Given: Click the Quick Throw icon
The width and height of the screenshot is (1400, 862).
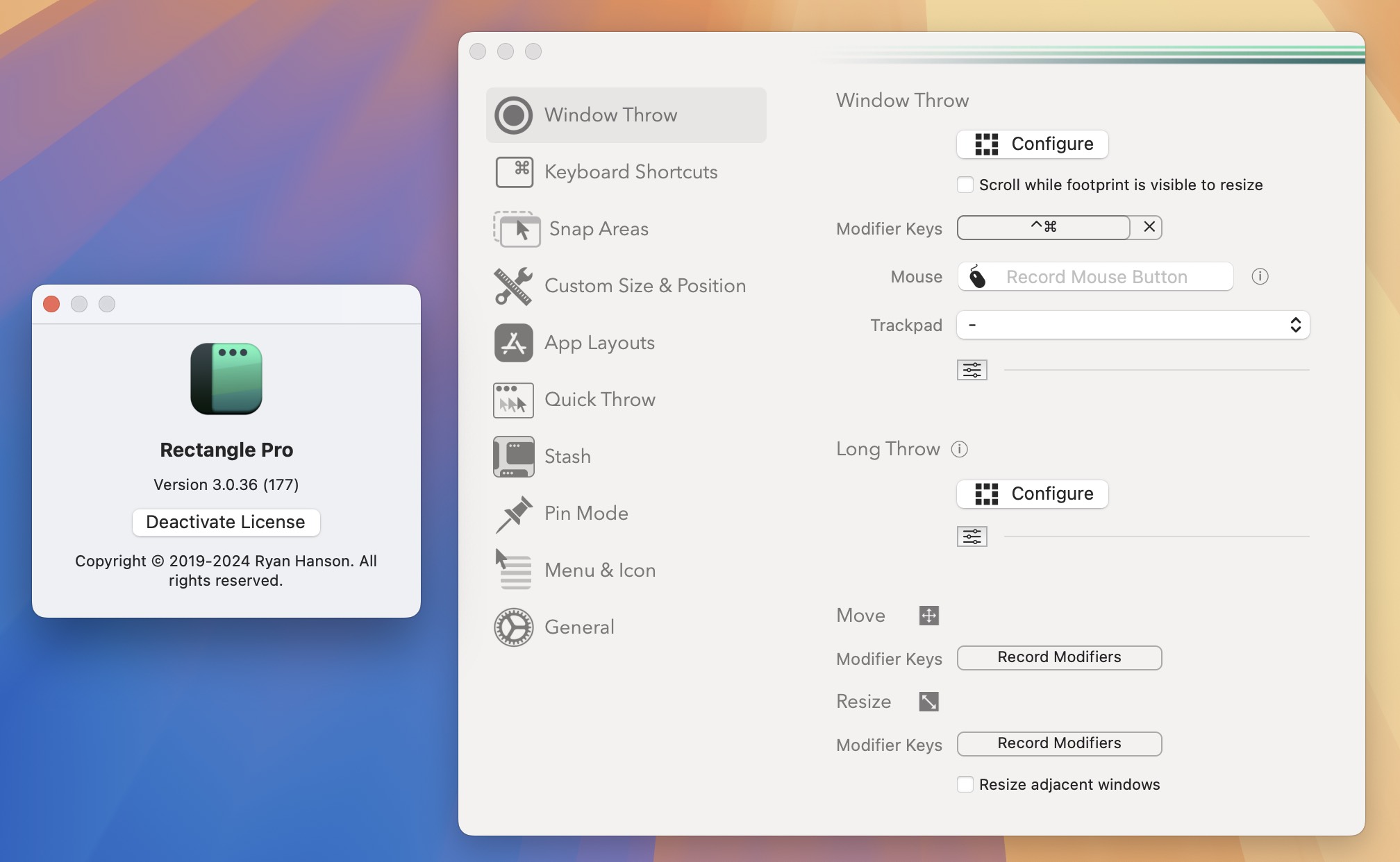Looking at the screenshot, I should point(513,400).
